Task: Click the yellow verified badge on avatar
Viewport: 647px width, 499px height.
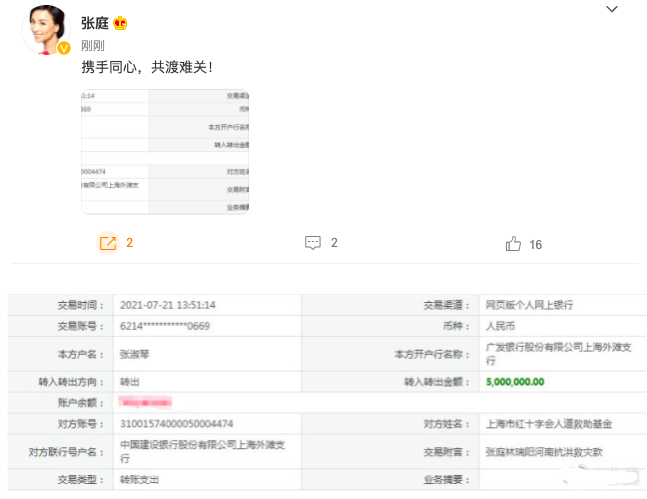Action: (62, 48)
